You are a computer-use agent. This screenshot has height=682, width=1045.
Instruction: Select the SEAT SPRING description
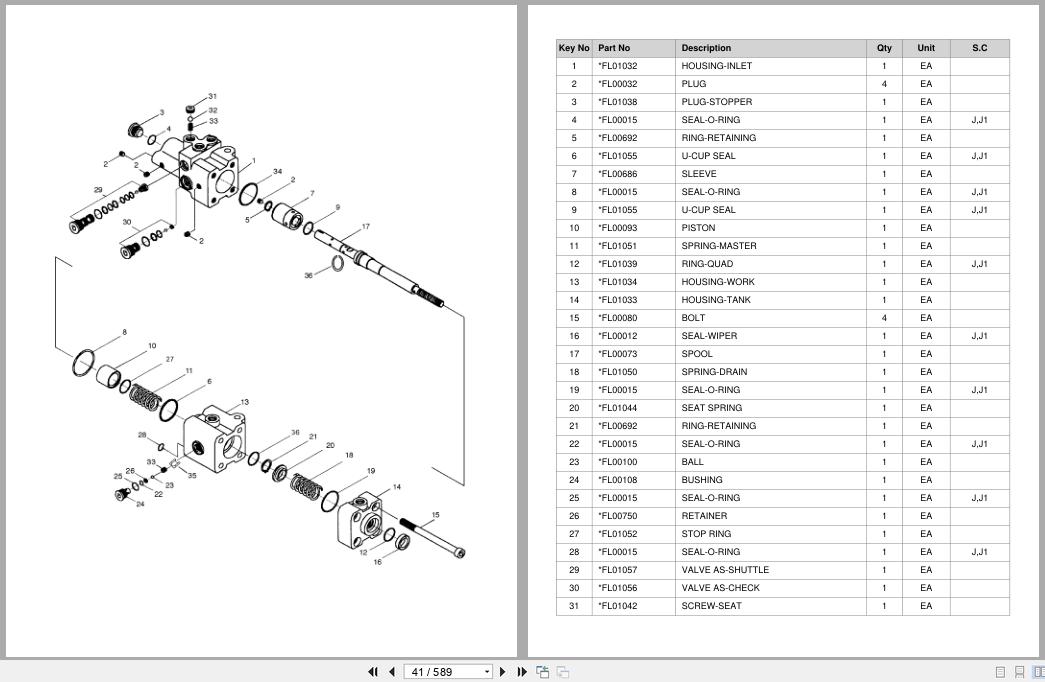tap(711, 408)
